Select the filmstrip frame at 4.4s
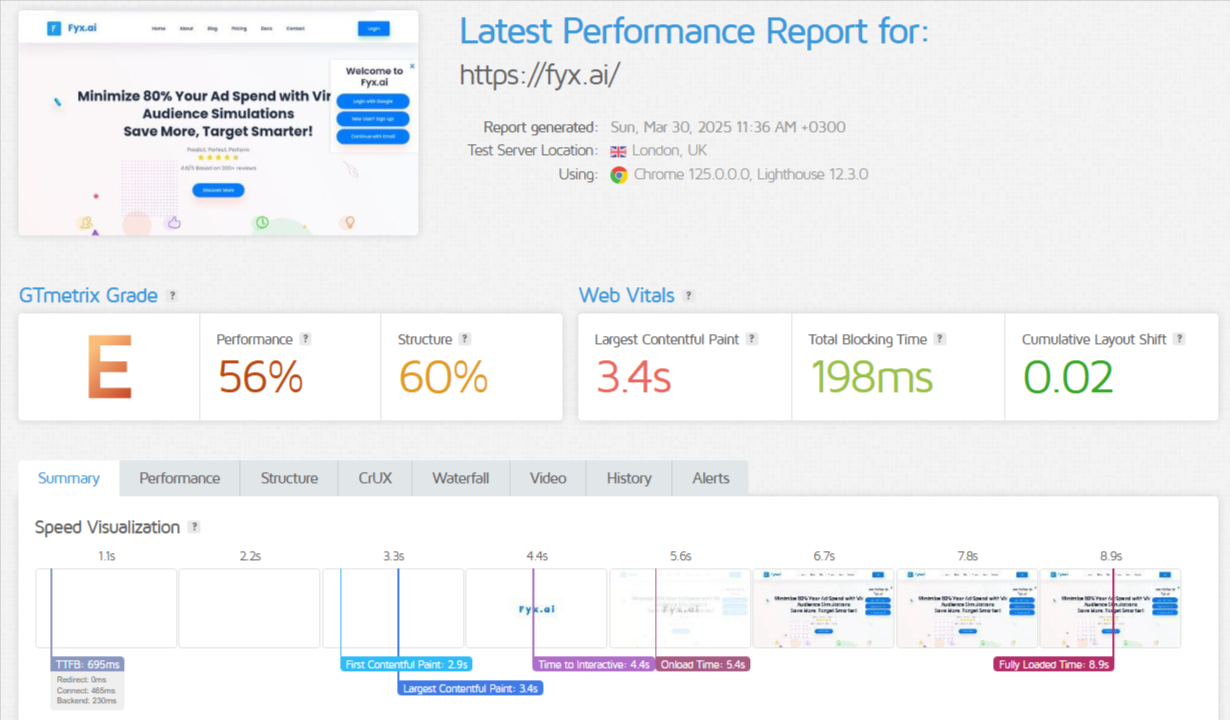Image resolution: width=1230 pixels, height=720 pixels. pos(535,608)
